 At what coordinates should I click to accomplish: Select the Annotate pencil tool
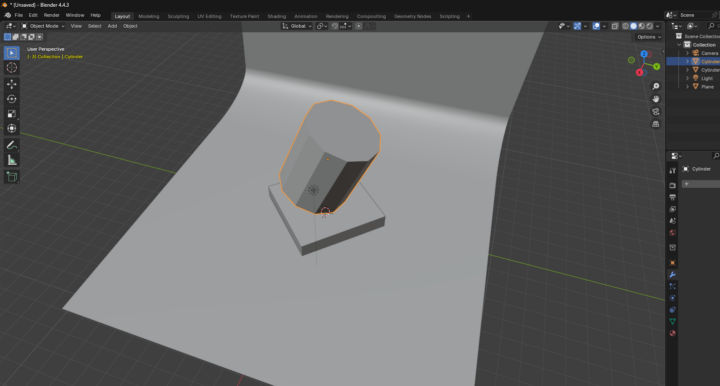(x=12, y=145)
